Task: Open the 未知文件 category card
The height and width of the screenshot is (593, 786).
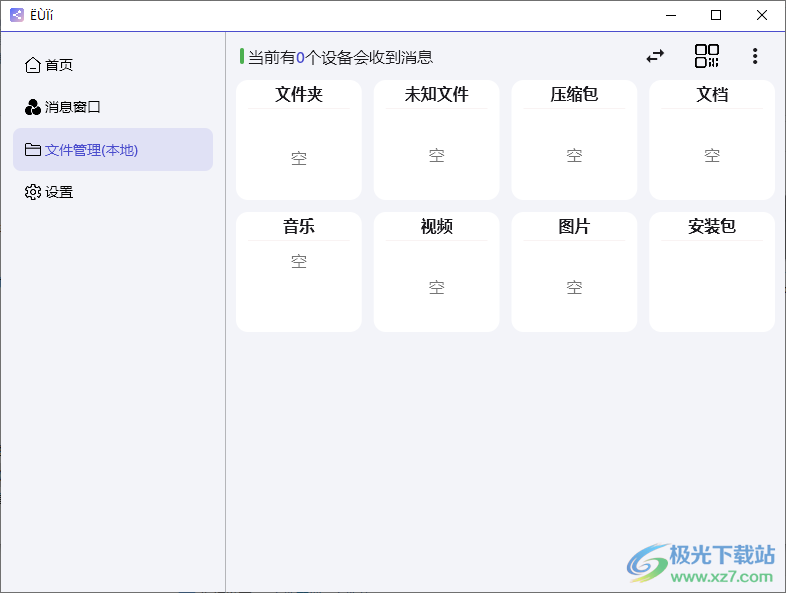Action: (437, 140)
